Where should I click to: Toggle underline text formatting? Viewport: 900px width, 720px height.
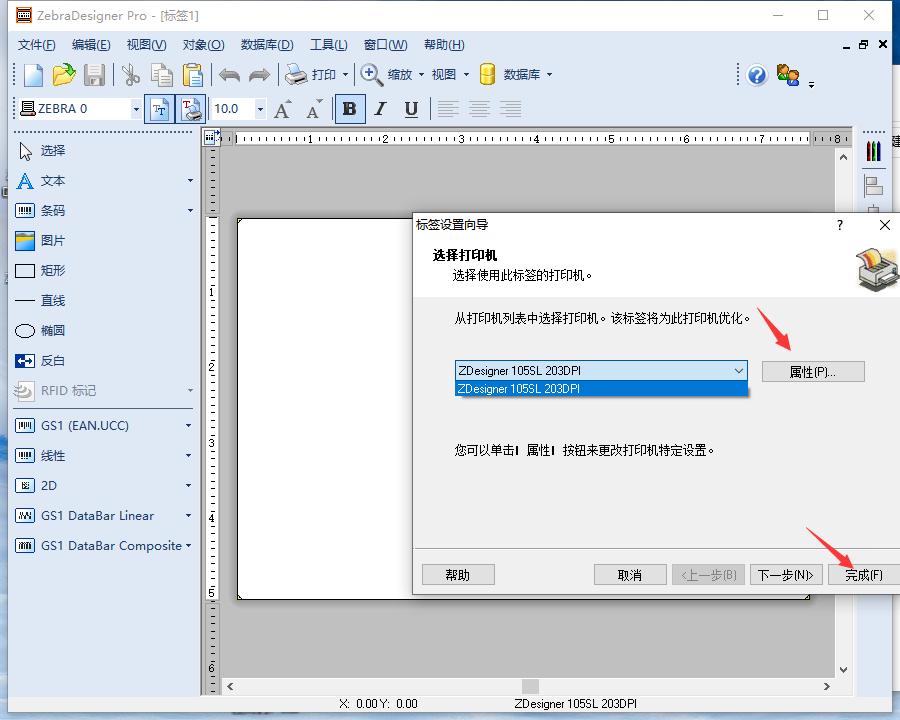(x=411, y=109)
